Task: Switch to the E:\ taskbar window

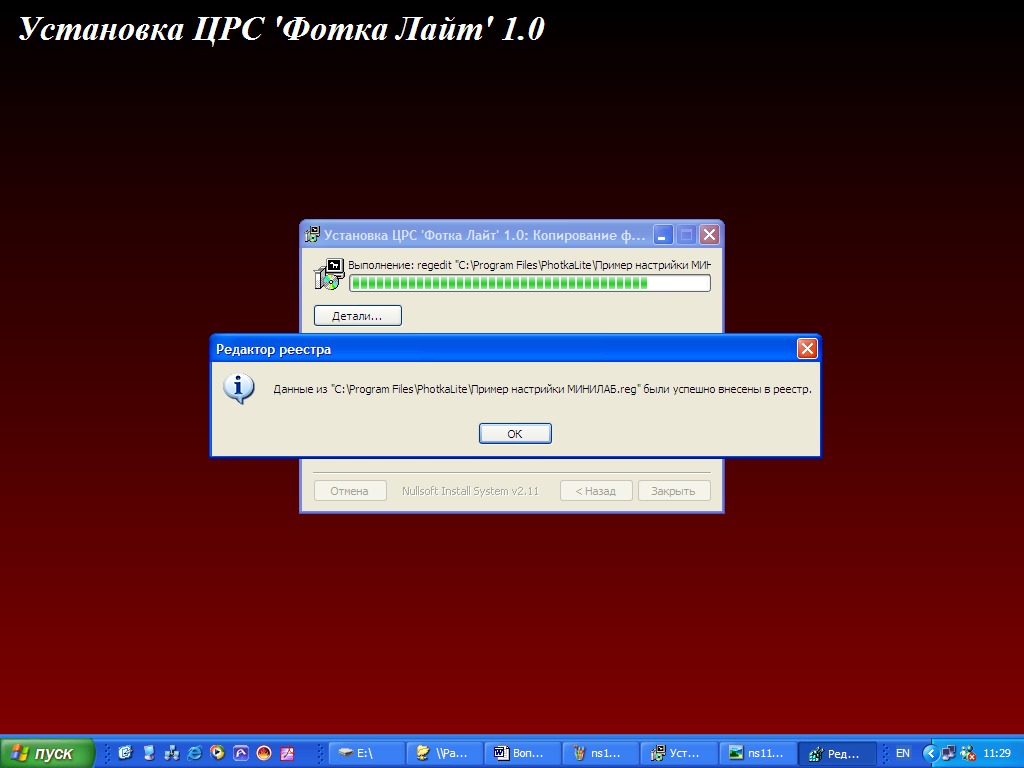Action: [366, 753]
